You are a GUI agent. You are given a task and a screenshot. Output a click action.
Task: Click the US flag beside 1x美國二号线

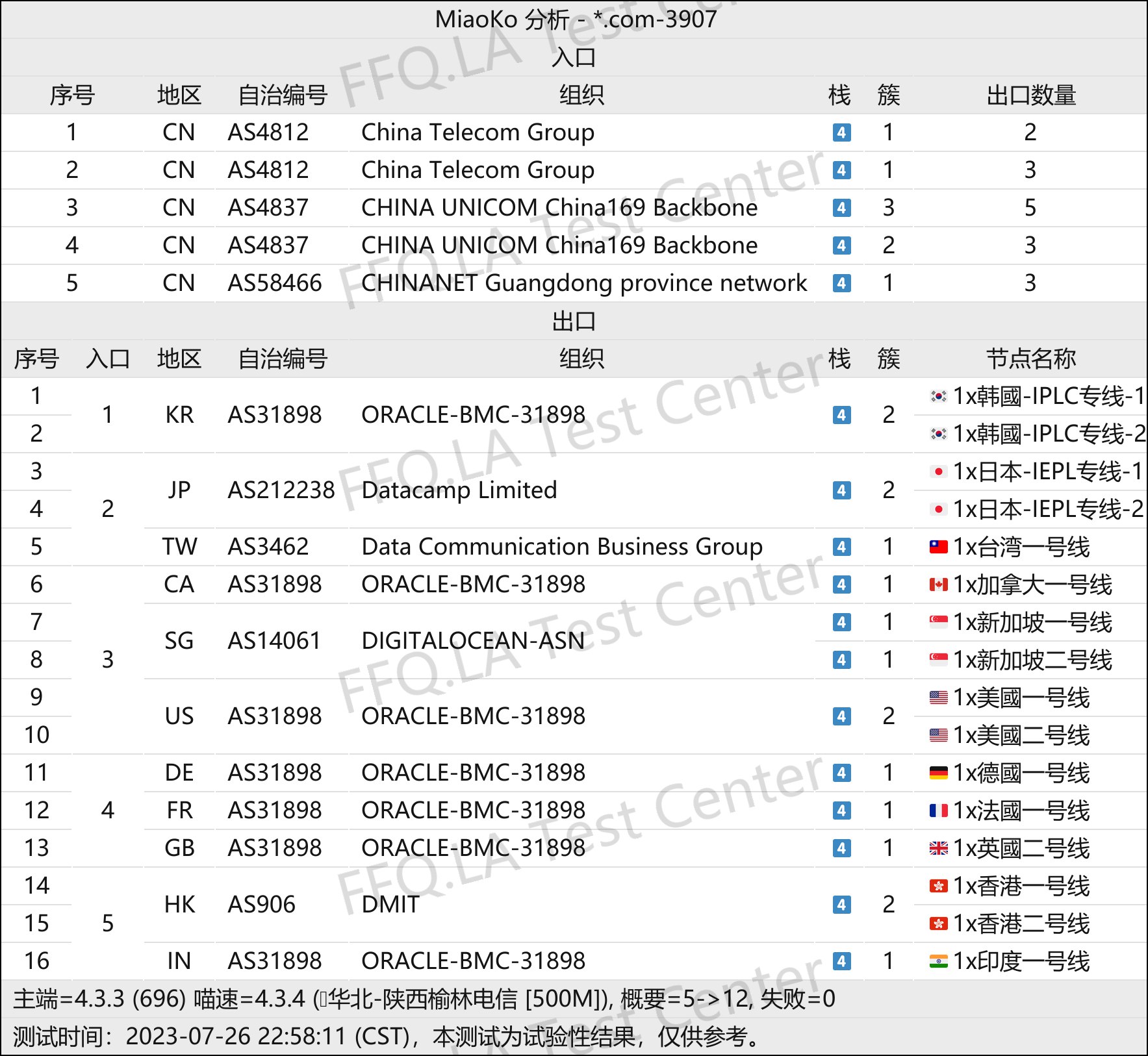(x=938, y=735)
